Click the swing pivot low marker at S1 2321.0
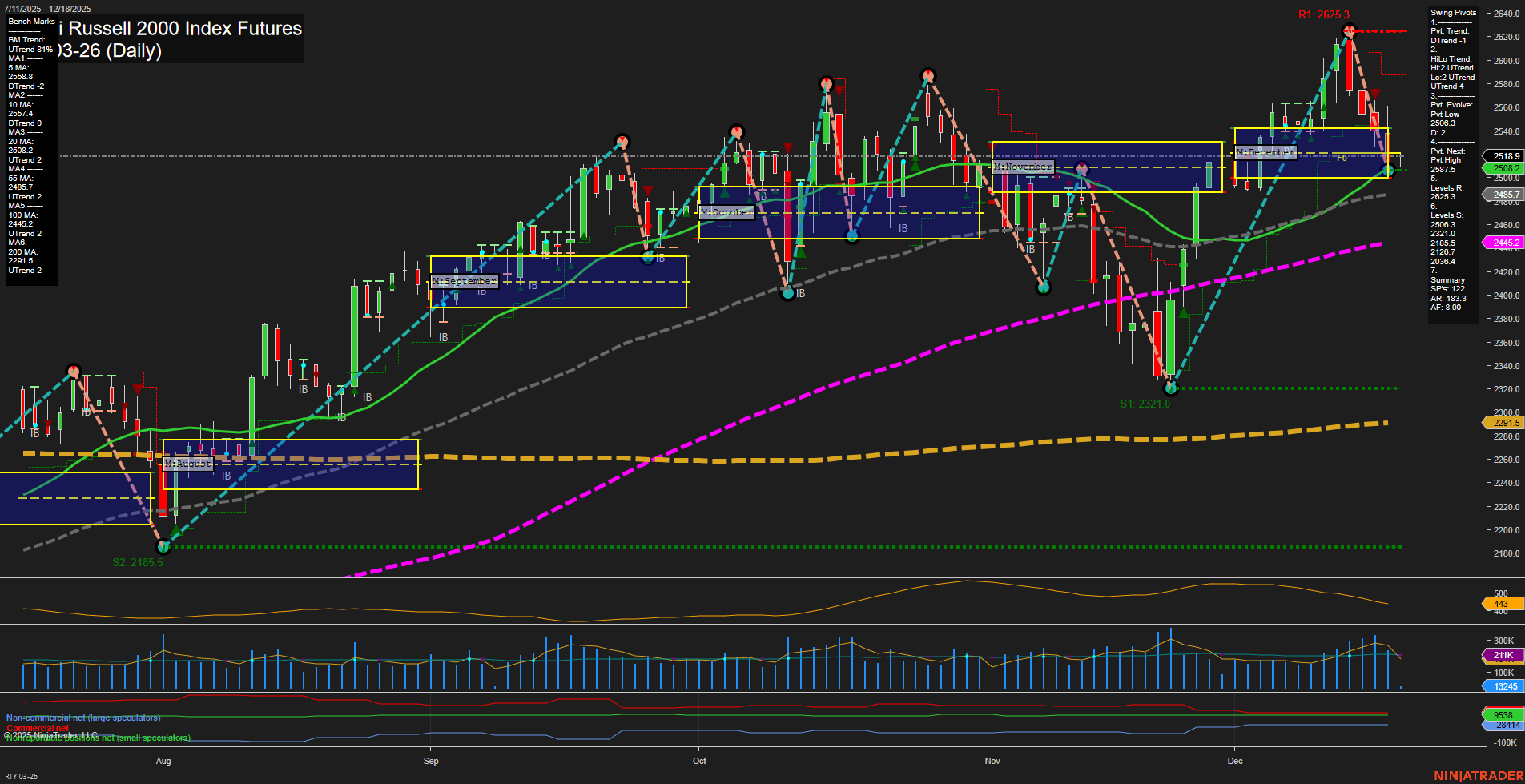This screenshot has height=784, width=1525. click(1171, 388)
